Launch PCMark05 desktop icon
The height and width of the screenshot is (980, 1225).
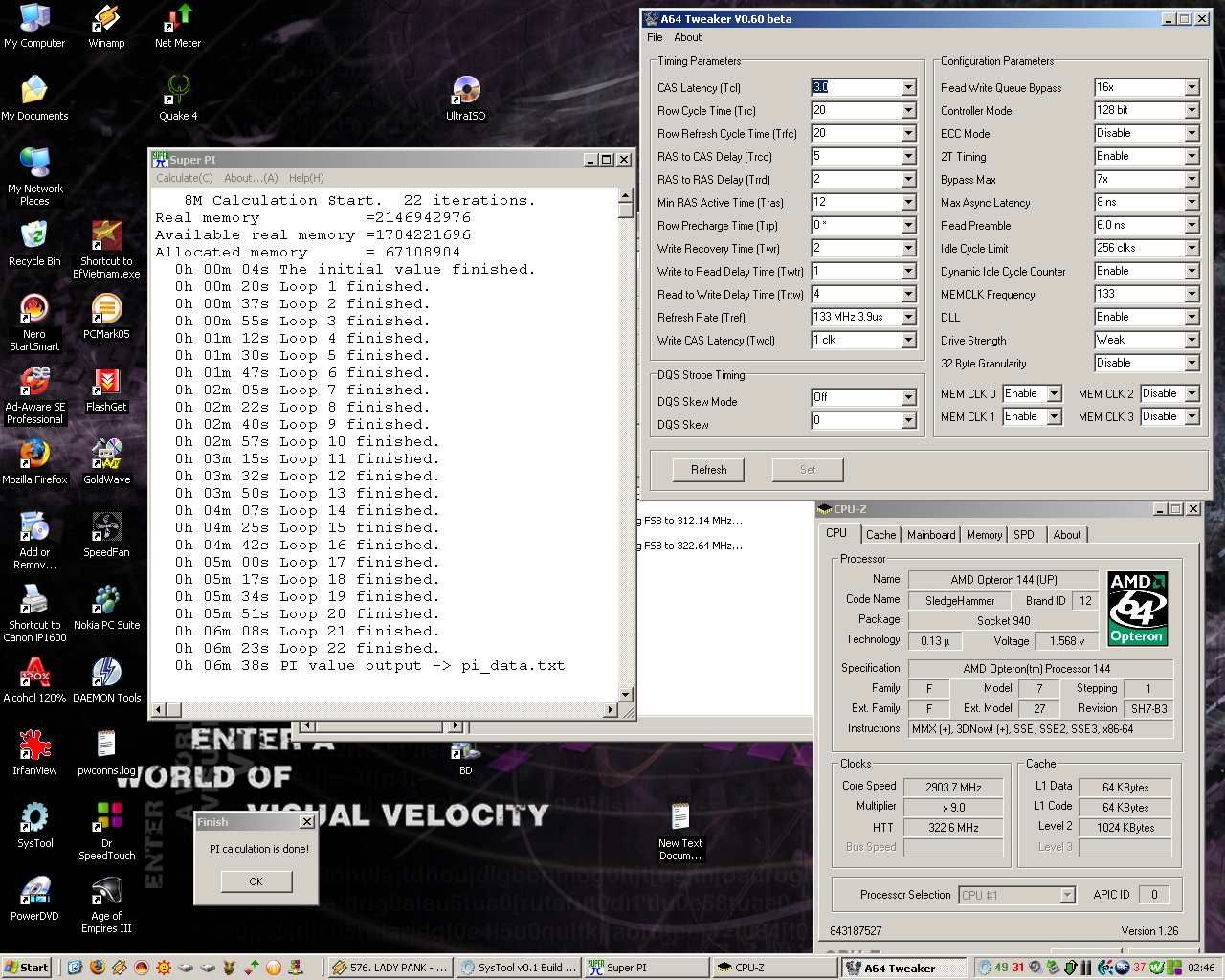(x=106, y=317)
